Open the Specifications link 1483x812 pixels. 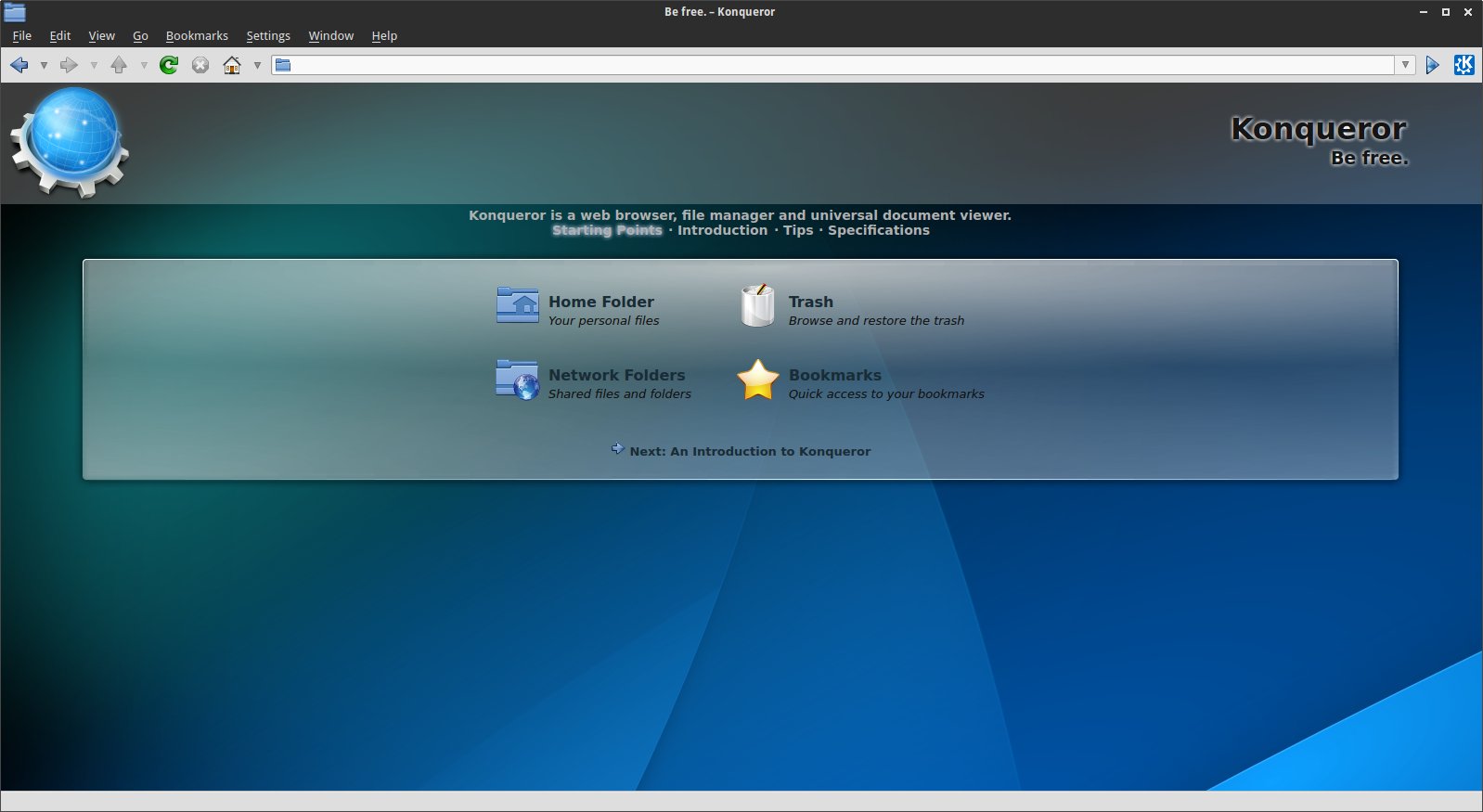(x=879, y=230)
